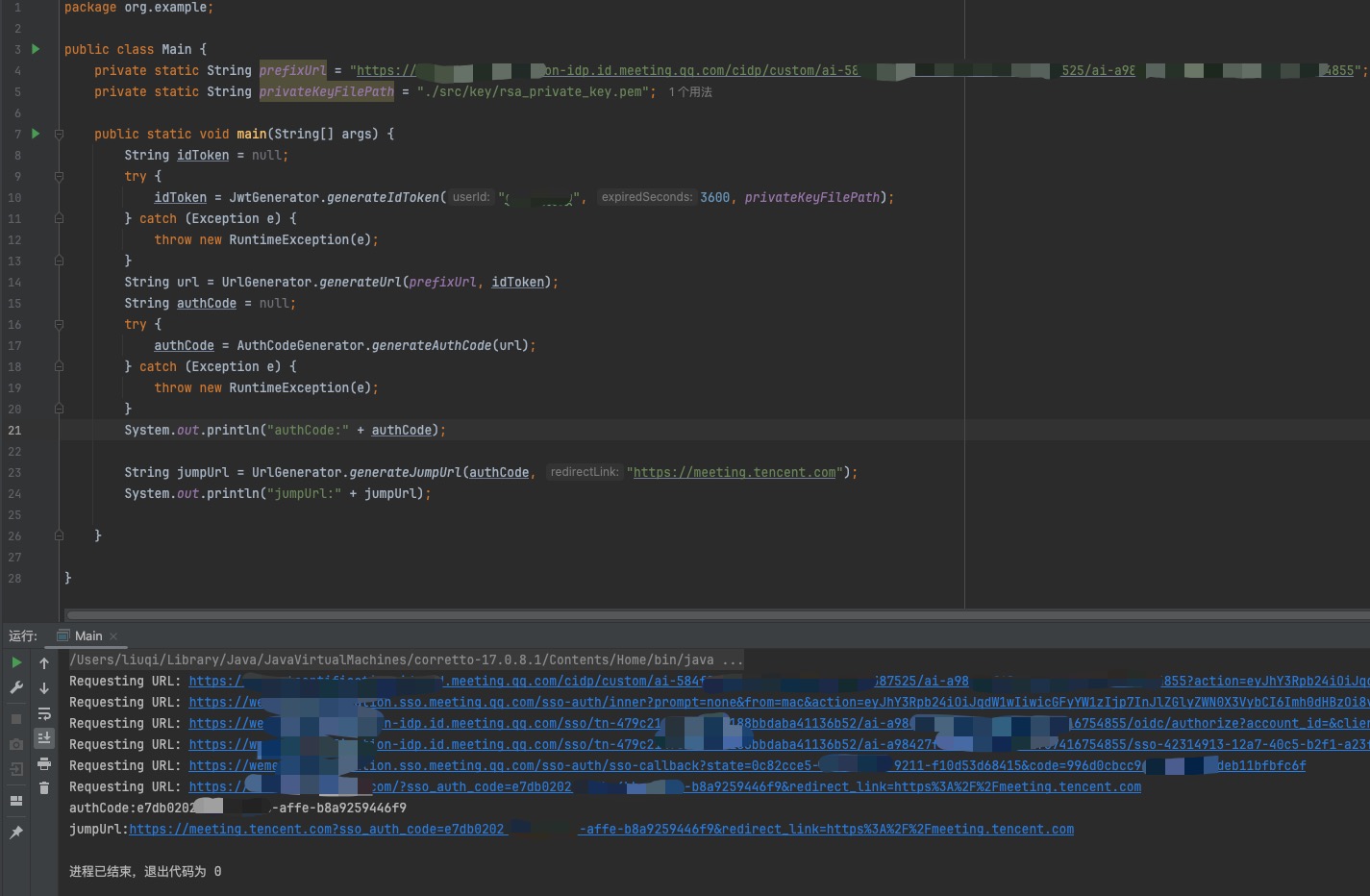The width and height of the screenshot is (1370, 896).
Task: Click the "jumpUrl:" string on line 24
Action: tap(304, 493)
